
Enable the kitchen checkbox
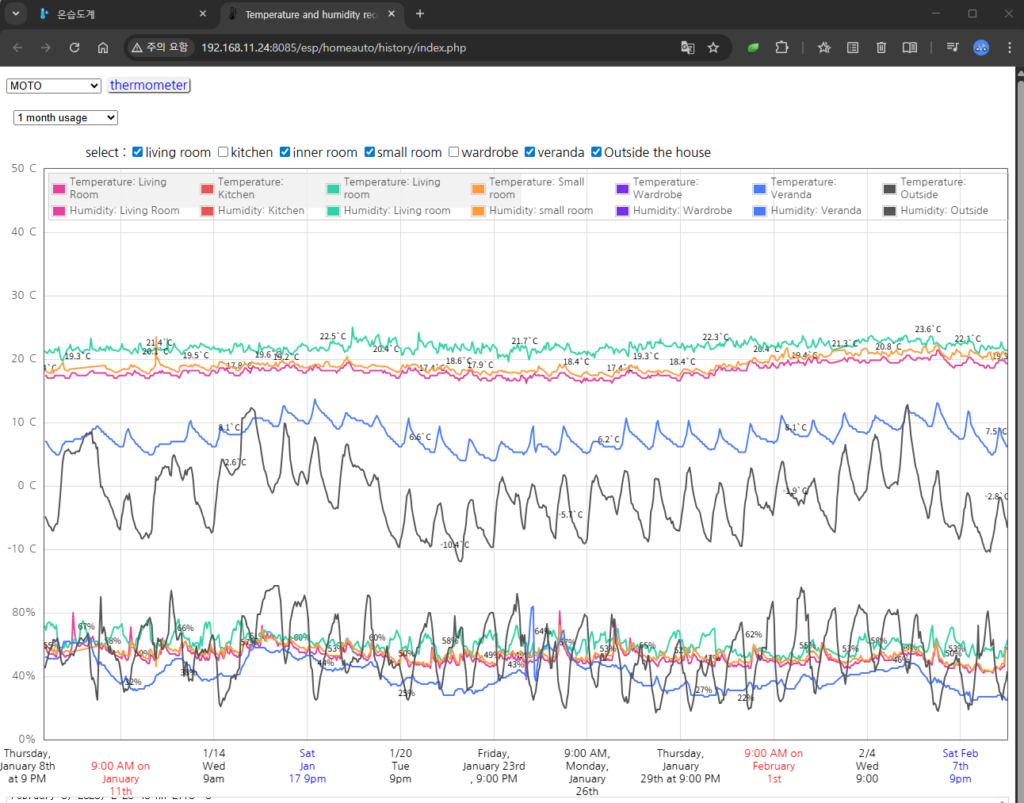[223, 152]
